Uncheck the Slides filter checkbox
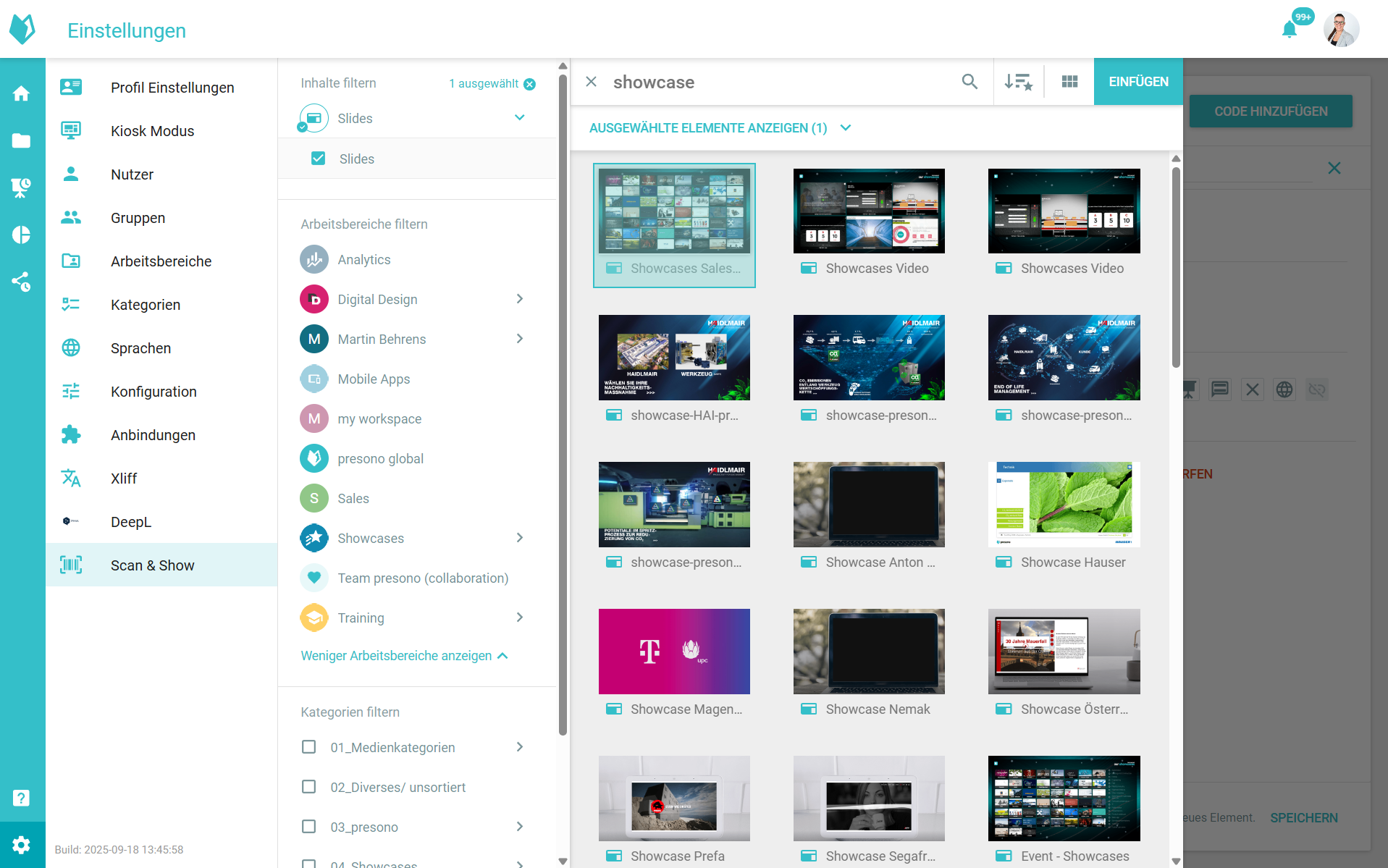 [x=318, y=159]
